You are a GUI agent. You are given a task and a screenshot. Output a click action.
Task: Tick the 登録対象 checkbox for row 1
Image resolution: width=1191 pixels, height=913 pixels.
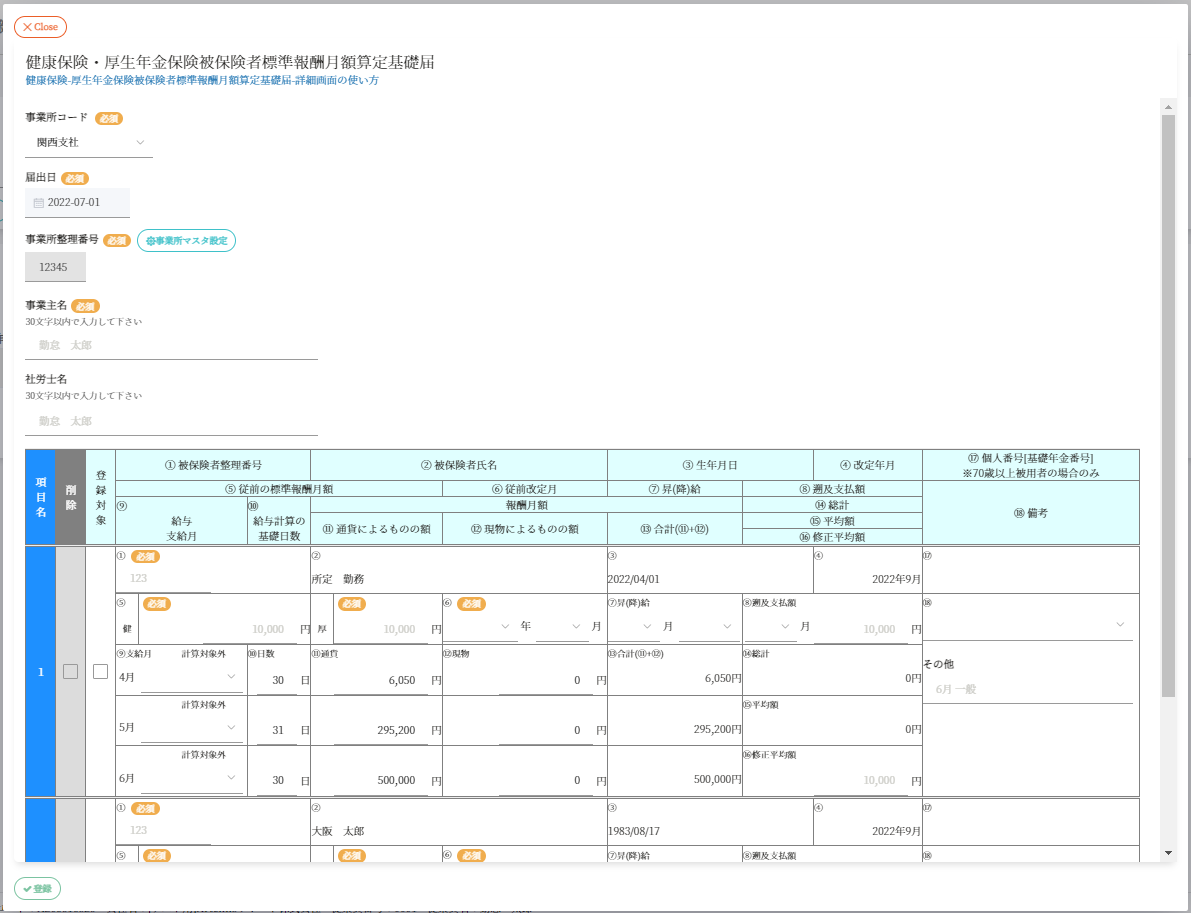tap(100, 672)
